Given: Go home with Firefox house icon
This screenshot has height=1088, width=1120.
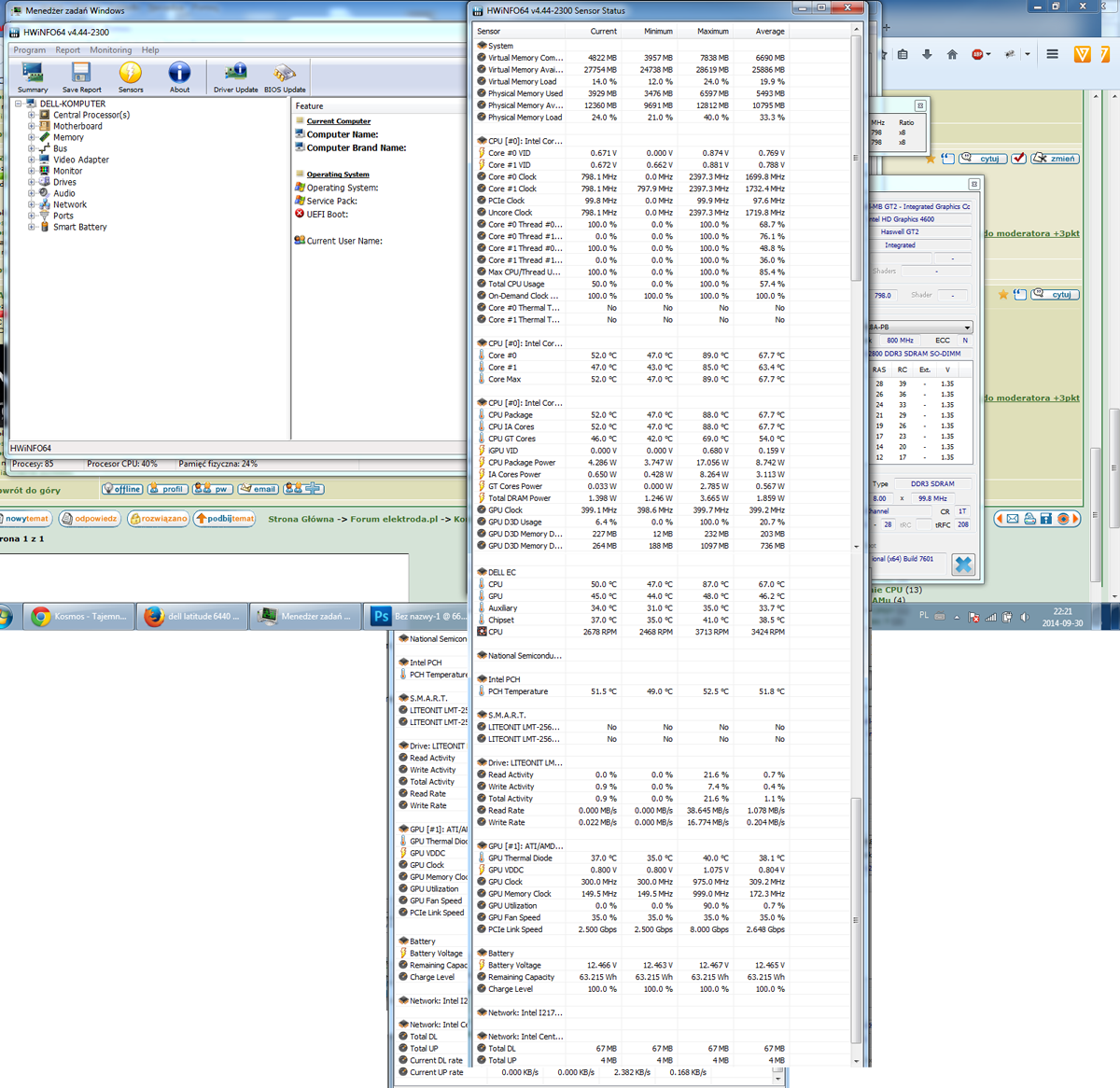Looking at the screenshot, I should (x=952, y=55).
